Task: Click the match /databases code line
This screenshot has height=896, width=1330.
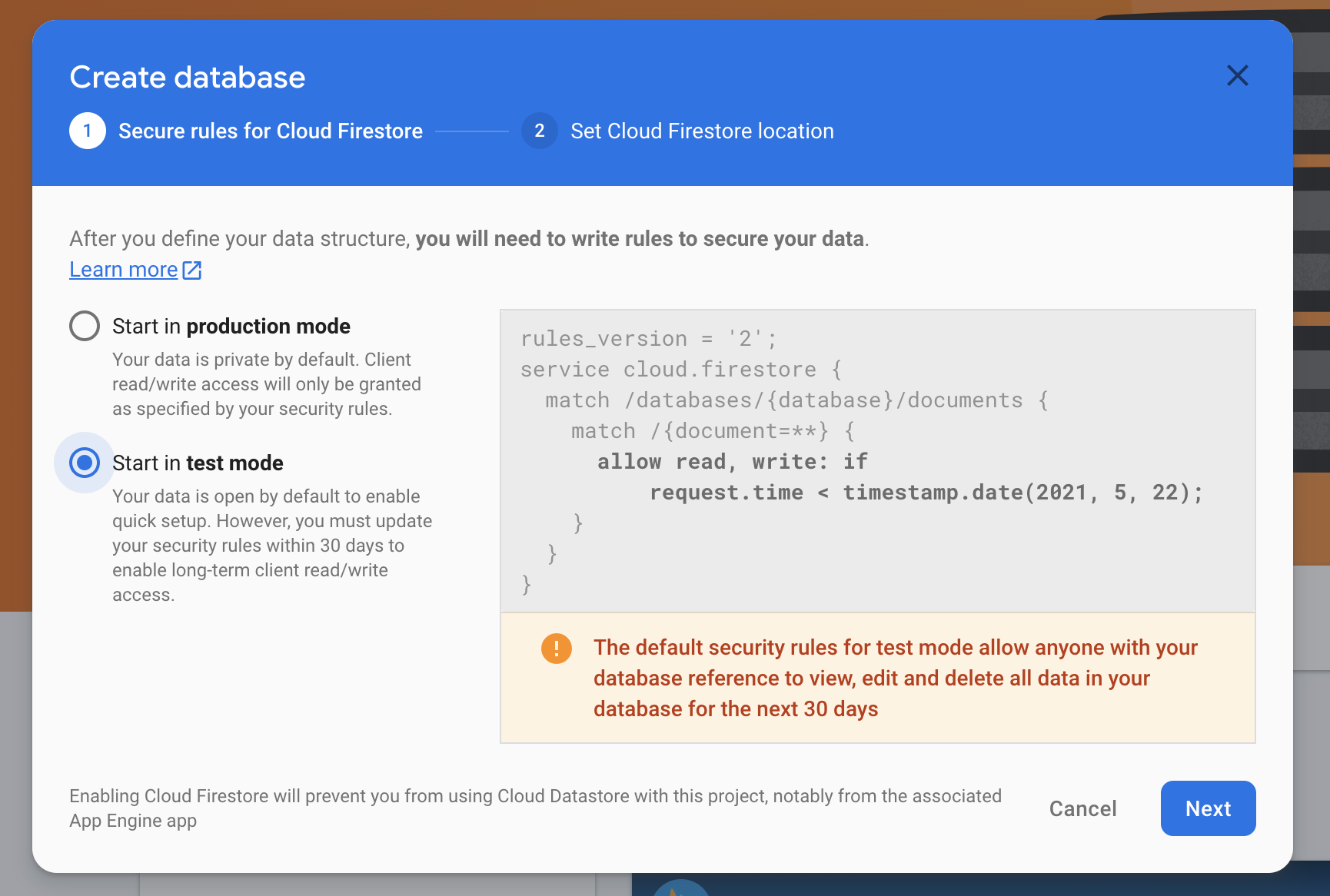Action: tap(796, 400)
